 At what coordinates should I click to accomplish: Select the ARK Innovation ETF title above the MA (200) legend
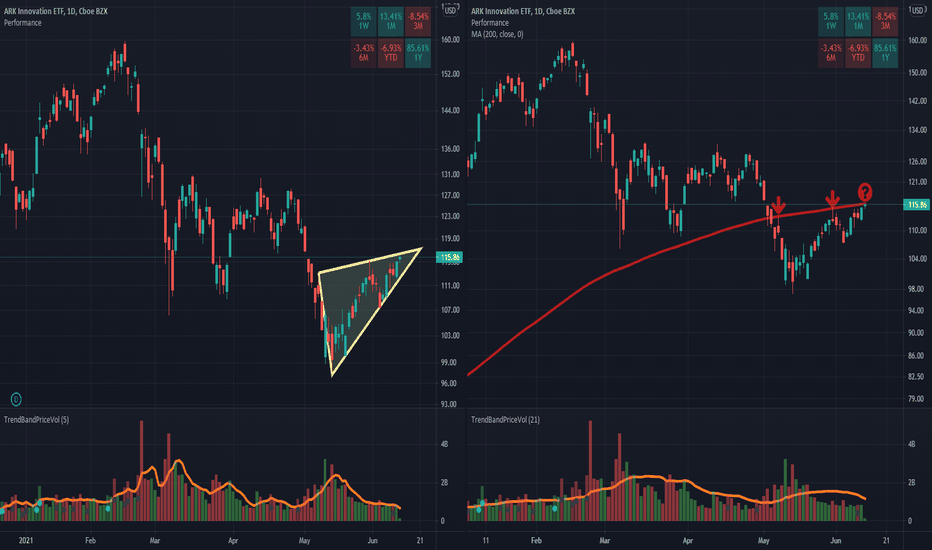tap(523, 11)
